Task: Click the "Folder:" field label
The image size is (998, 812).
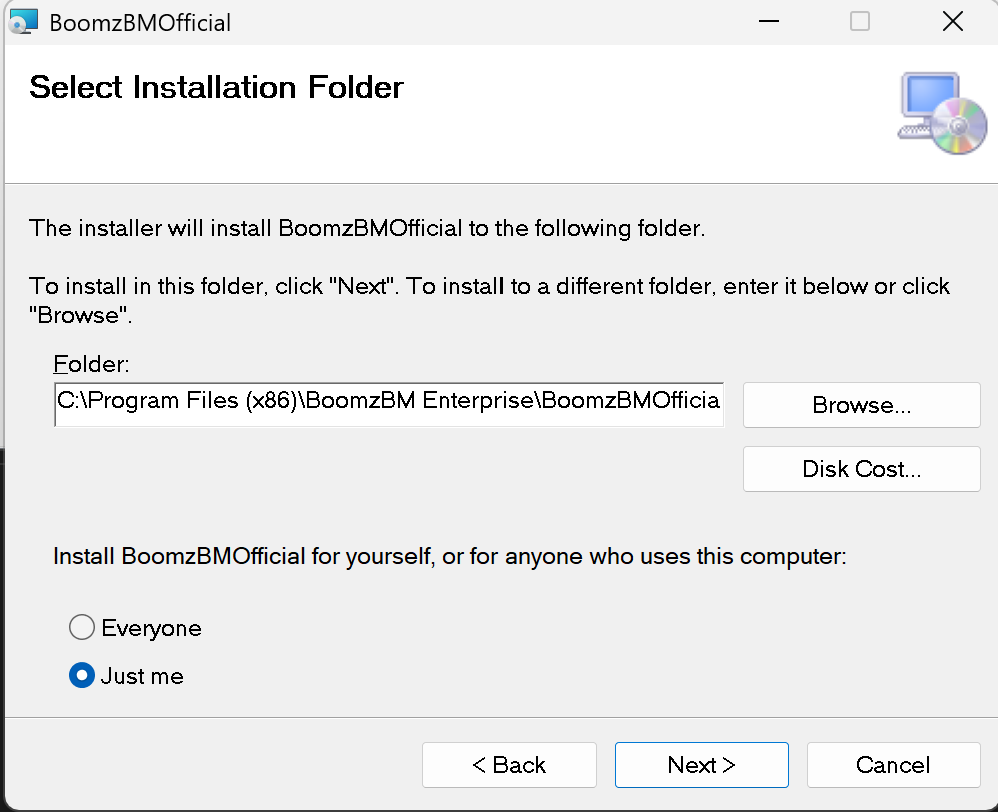Action: click(91, 363)
